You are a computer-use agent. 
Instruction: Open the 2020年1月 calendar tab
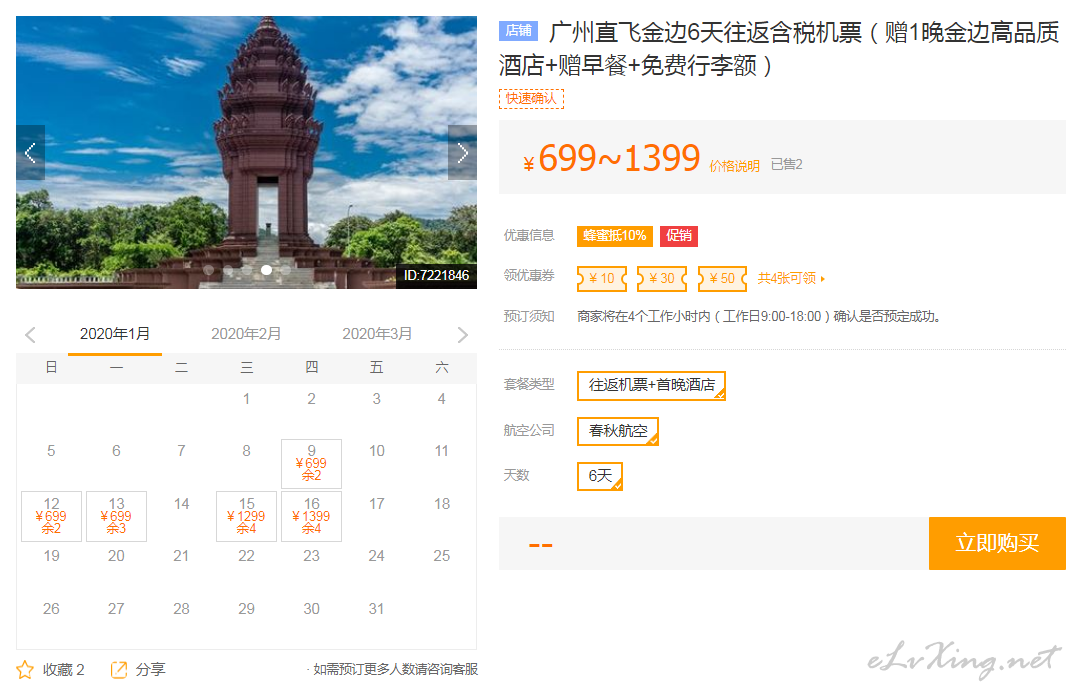pos(115,334)
